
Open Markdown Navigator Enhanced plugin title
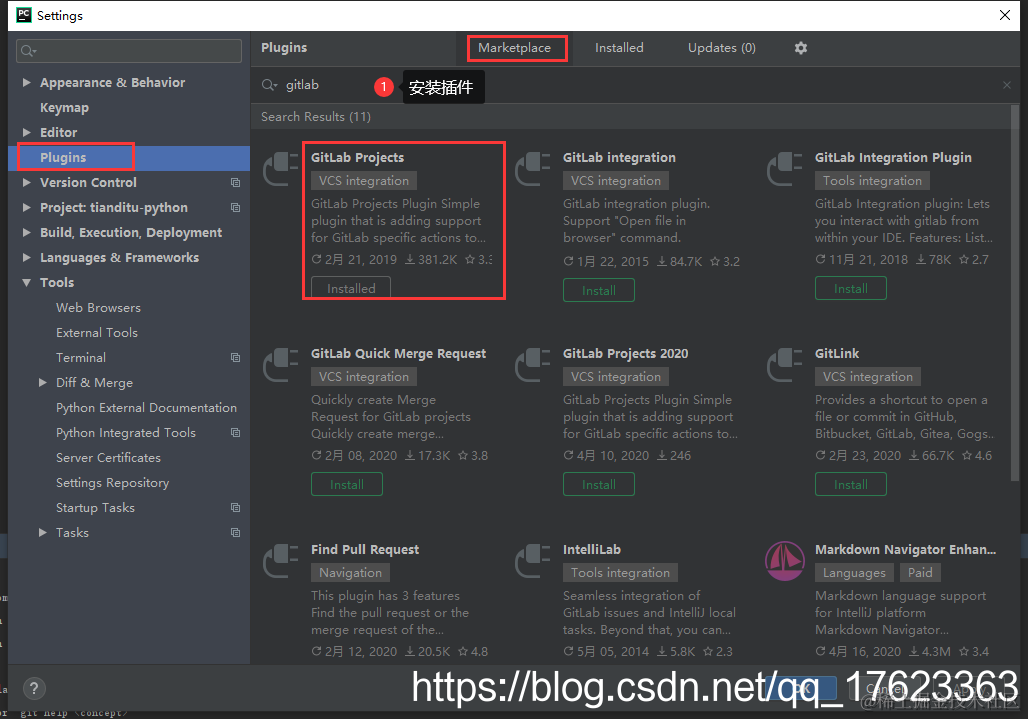(905, 549)
